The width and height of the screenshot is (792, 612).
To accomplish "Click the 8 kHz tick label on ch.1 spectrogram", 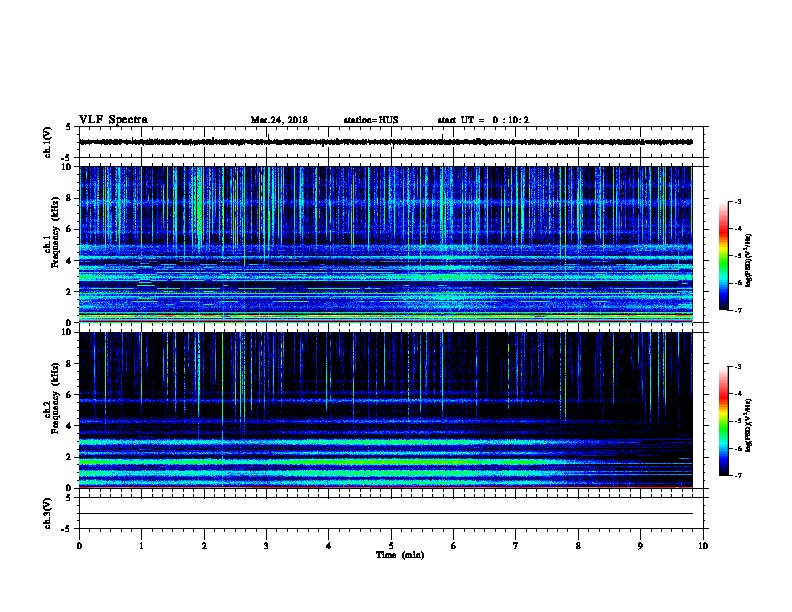I will coord(69,198).
